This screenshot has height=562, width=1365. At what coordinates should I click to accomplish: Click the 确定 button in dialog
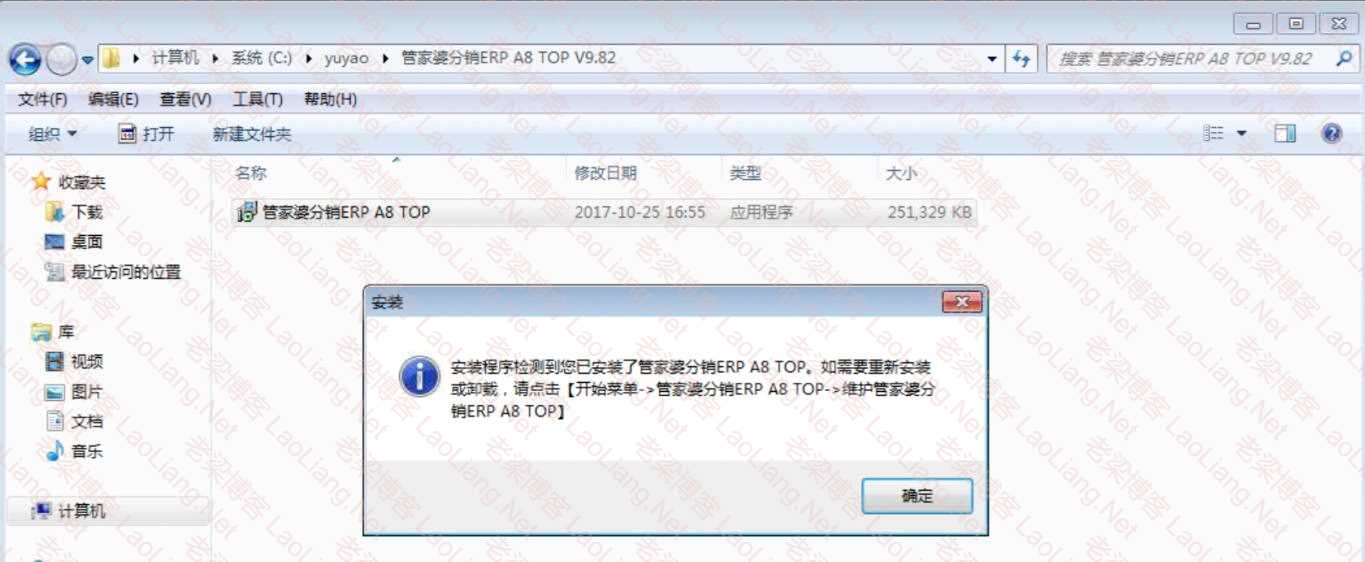point(917,496)
